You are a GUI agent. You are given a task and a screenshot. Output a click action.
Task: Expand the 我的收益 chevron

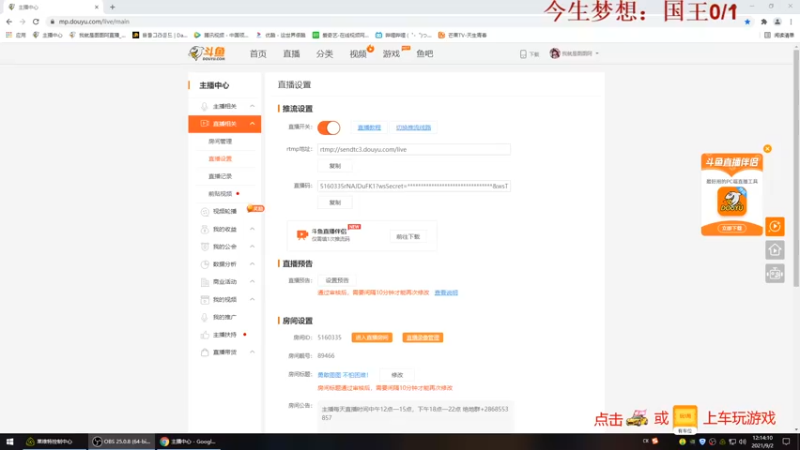252,229
